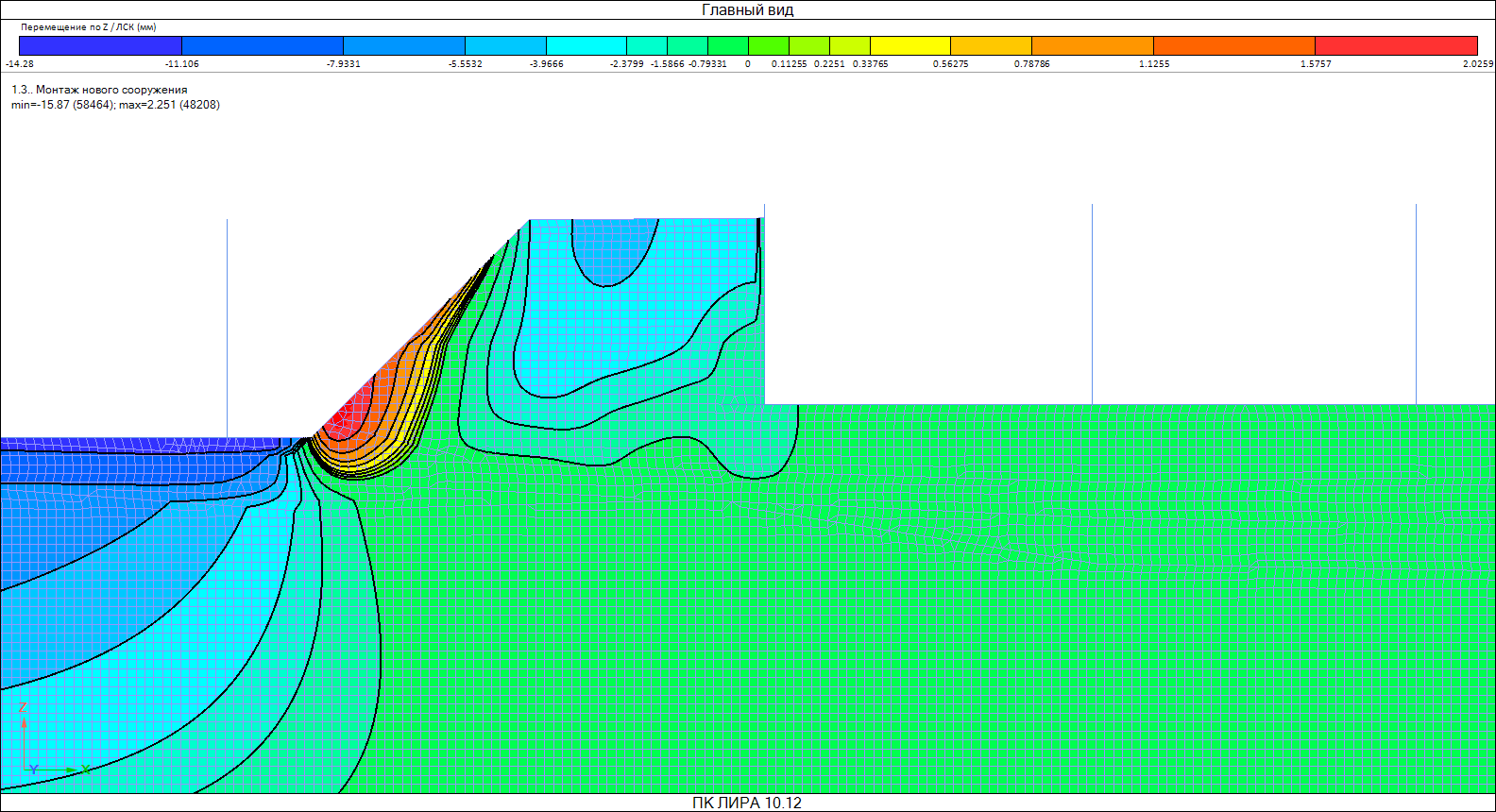Image resolution: width=1496 pixels, height=812 pixels.
Task: Click the legend value label 1.5757
Action: [1315, 64]
